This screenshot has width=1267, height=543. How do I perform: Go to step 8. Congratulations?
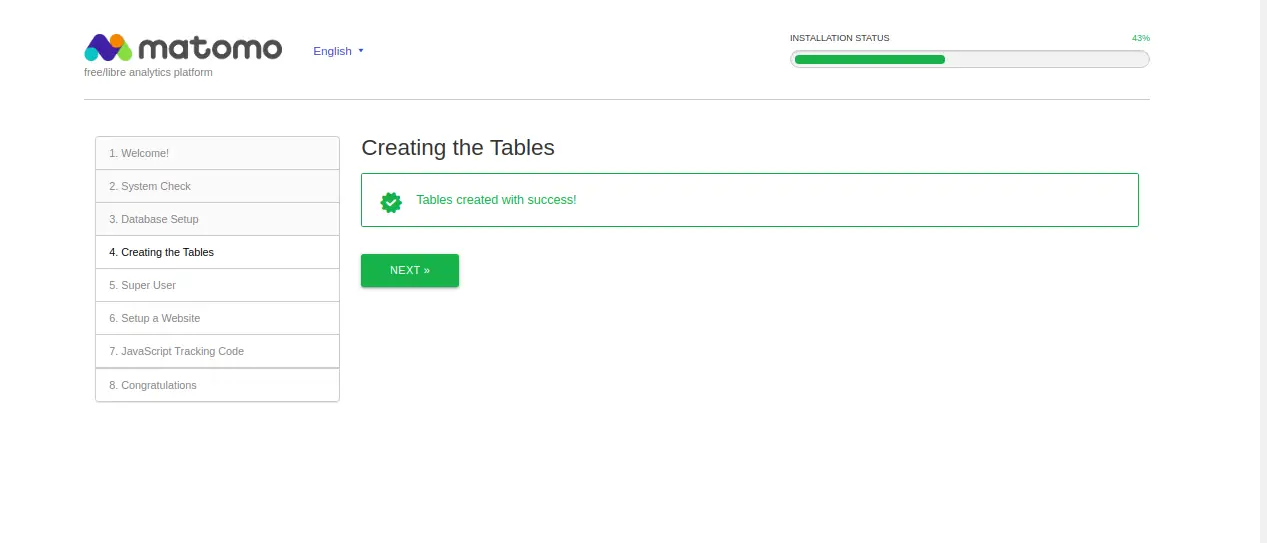[x=217, y=385]
